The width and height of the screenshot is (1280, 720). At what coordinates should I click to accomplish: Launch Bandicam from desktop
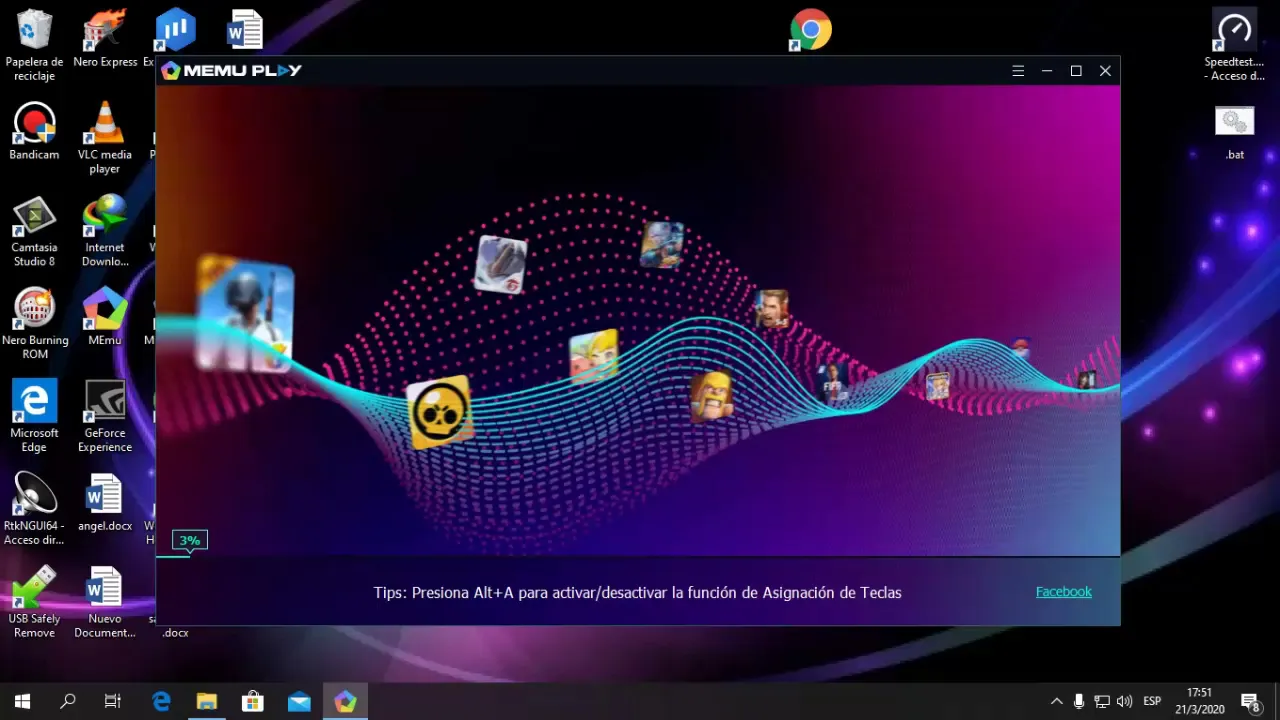[x=34, y=132]
